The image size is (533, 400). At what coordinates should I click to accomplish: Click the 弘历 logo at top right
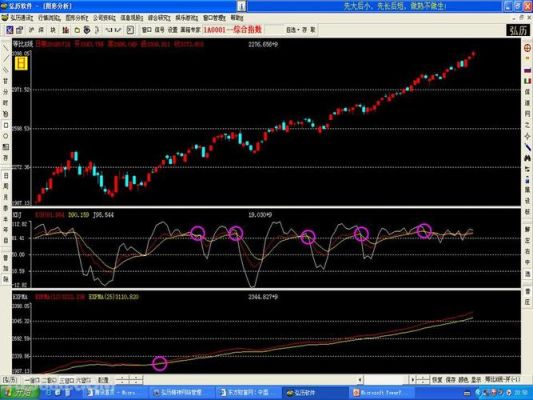click(518, 30)
